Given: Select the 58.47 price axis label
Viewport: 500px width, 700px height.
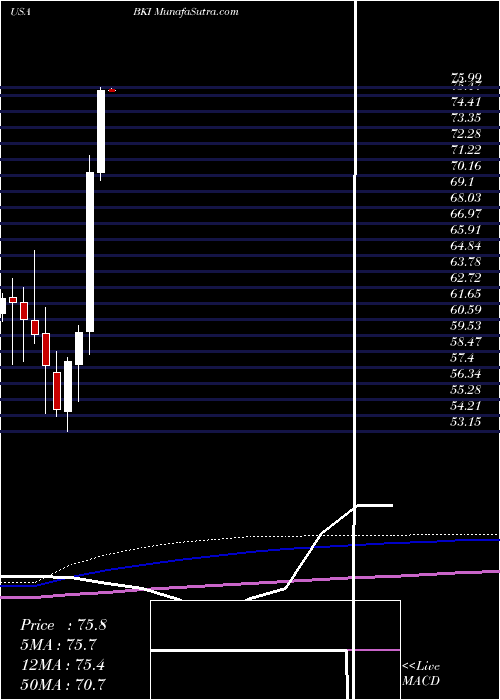Looking at the screenshot, I should coord(466,342).
